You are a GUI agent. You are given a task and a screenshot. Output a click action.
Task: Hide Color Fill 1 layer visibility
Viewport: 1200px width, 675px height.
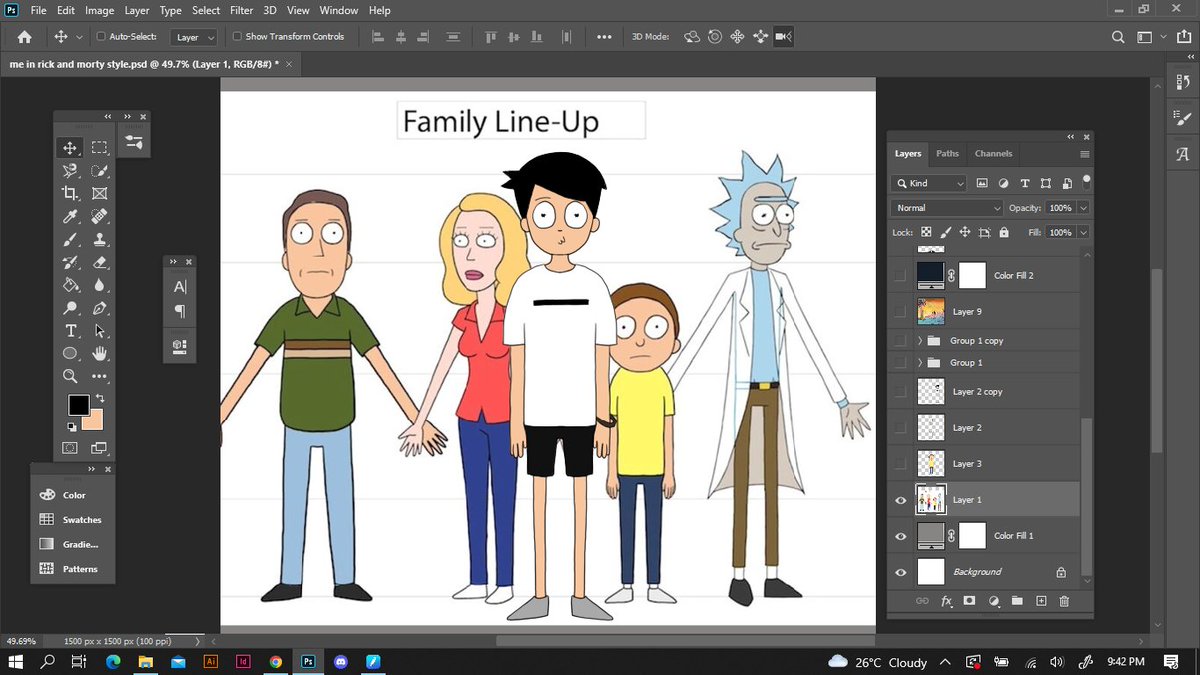pyautogui.click(x=900, y=536)
